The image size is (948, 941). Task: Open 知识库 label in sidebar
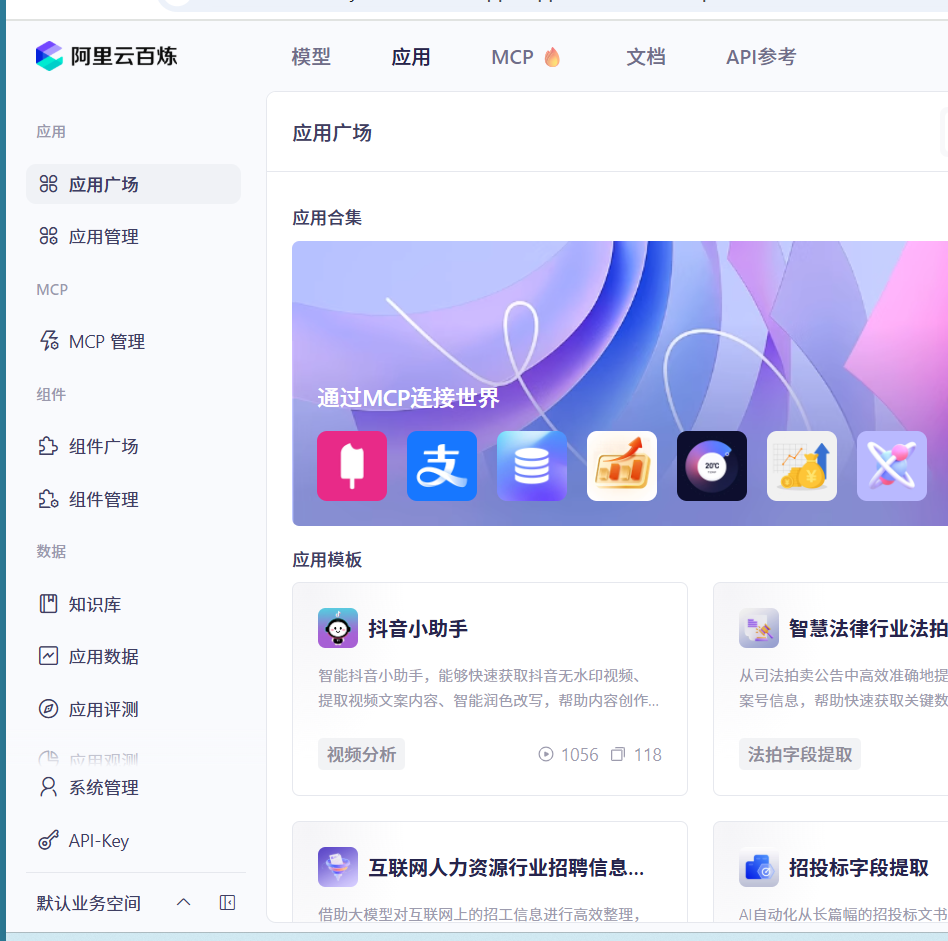(x=95, y=604)
